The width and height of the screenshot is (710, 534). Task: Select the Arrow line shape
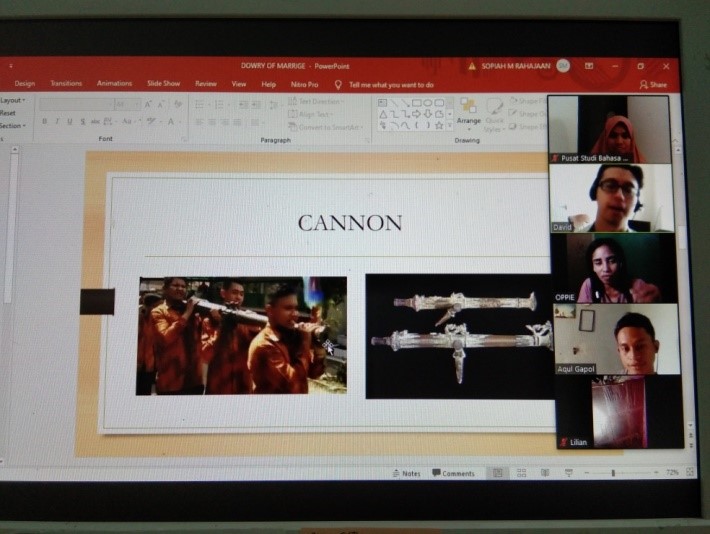click(405, 103)
